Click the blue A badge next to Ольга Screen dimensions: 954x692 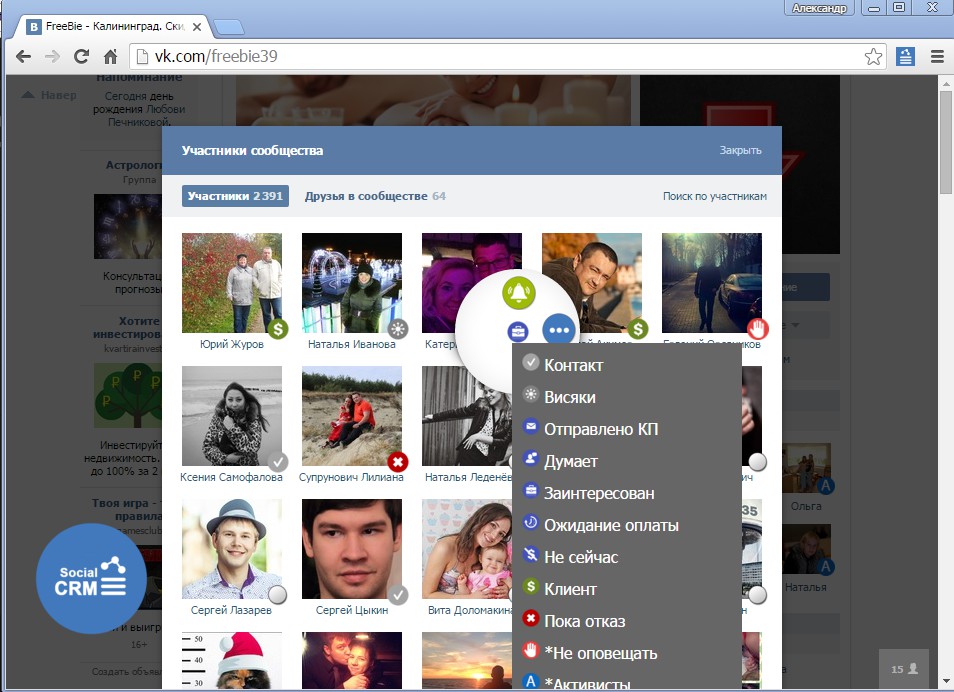(x=826, y=486)
